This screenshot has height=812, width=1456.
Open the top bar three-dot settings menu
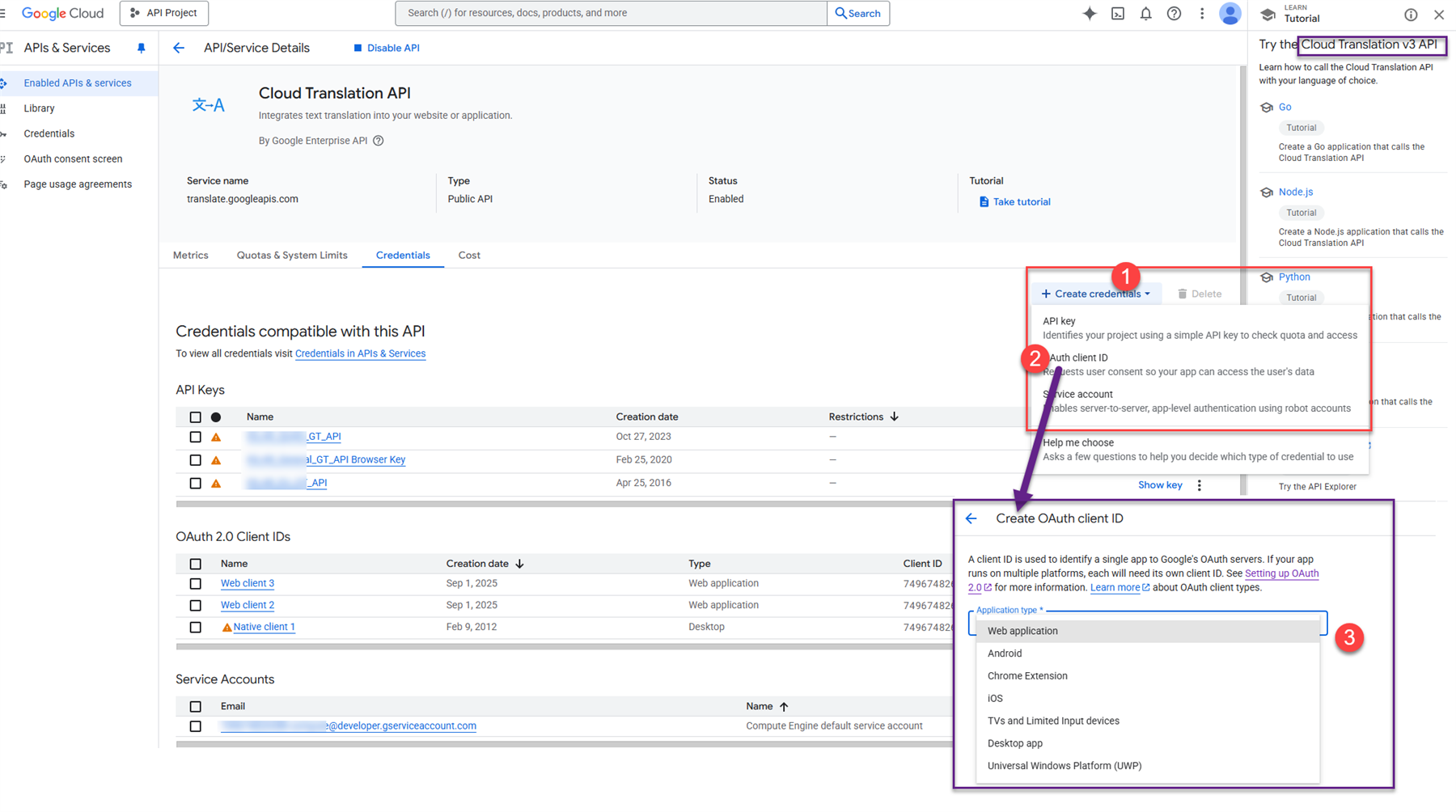click(1202, 13)
